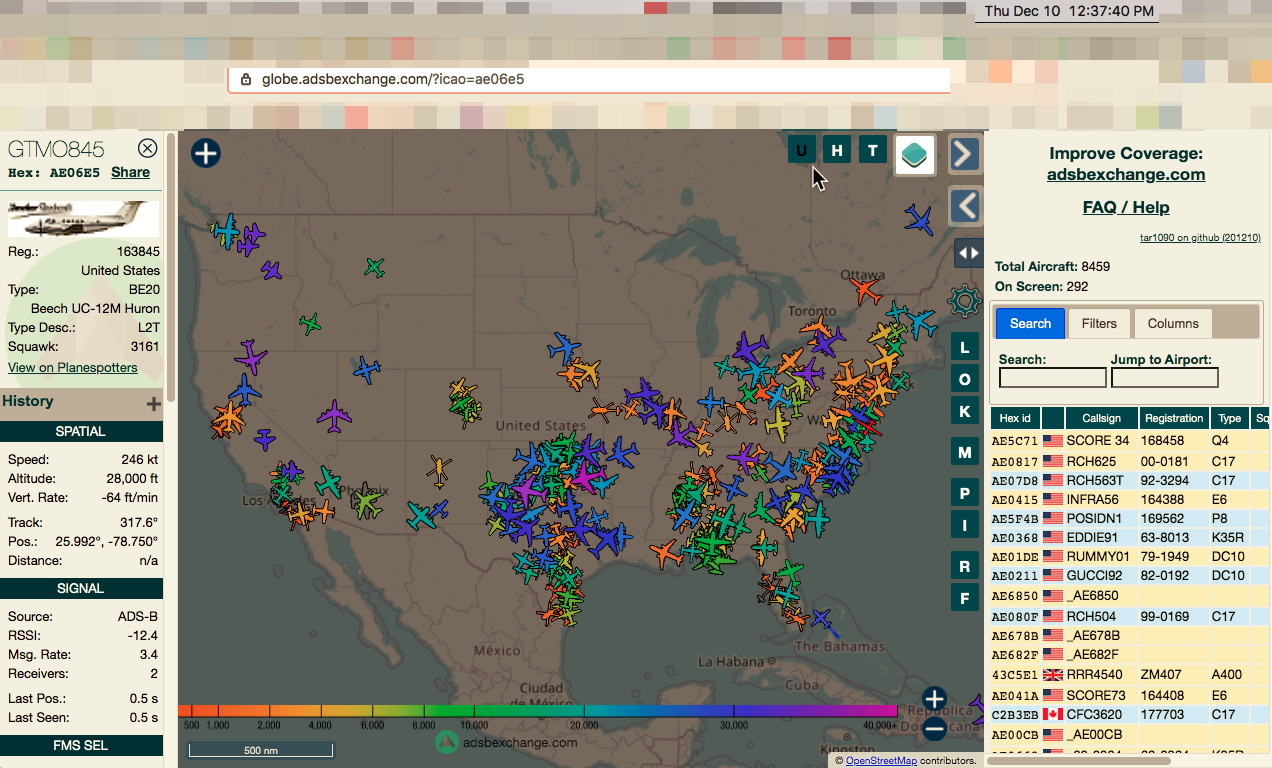Open View on Planespotters link

point(73,367)
